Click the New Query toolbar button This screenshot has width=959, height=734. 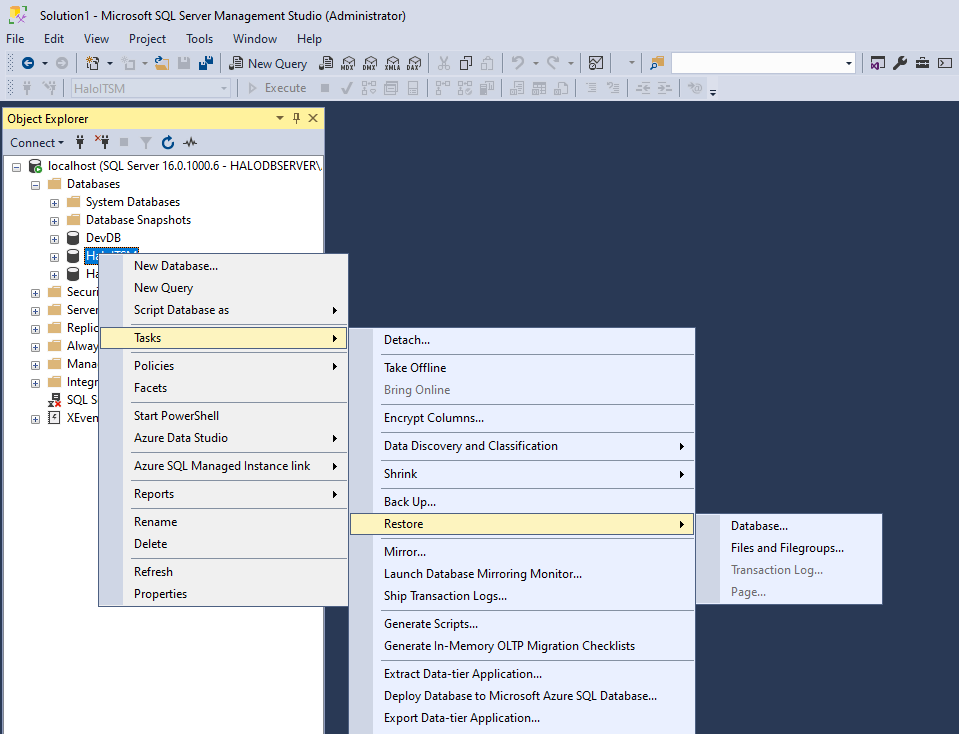pyautogui.click(x=268, y=64)
